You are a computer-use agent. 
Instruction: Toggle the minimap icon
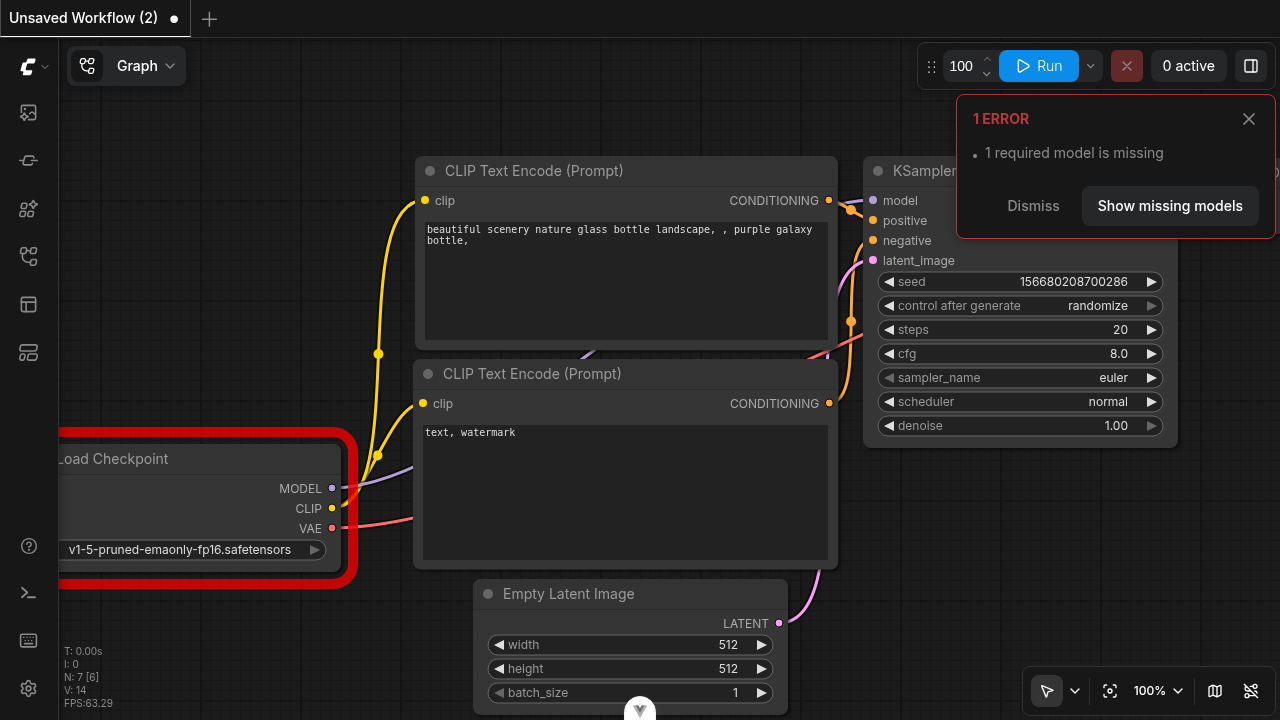[1215, 691]
